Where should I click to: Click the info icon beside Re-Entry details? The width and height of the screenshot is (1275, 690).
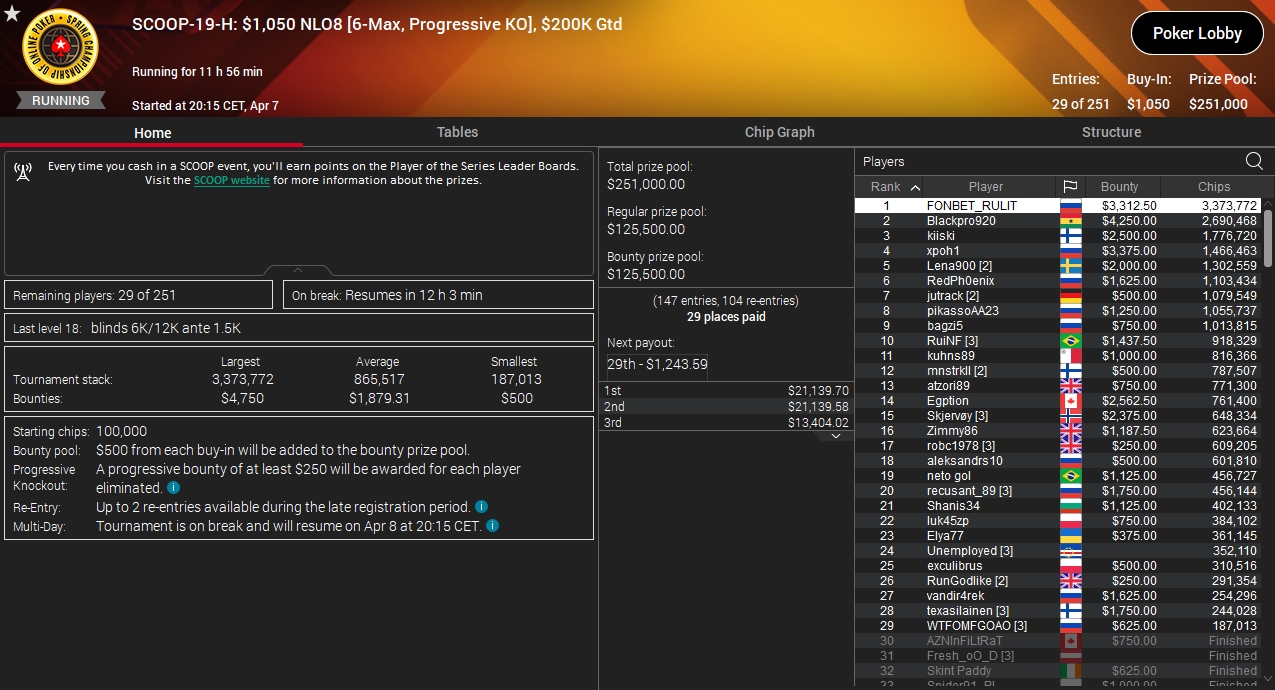coord(482,507)
